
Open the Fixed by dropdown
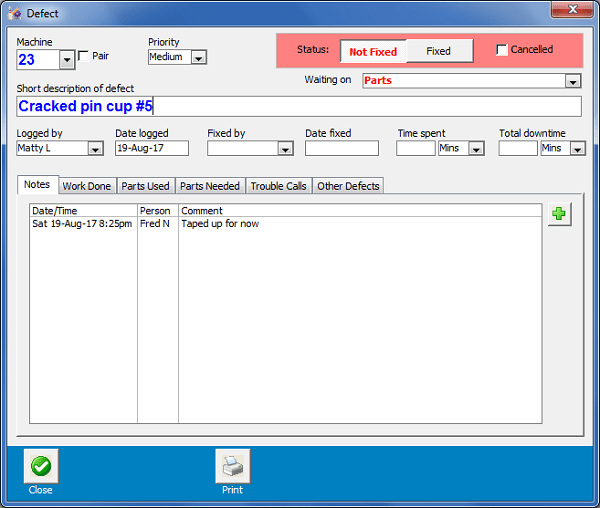(x=285, y=148)
